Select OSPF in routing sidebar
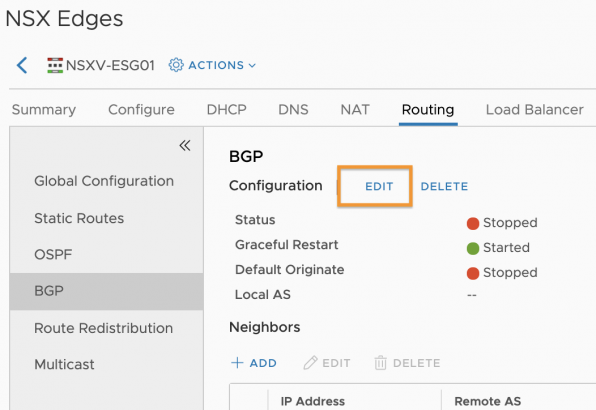This screenshot has height=410, width=596. (x=53, y=254)
